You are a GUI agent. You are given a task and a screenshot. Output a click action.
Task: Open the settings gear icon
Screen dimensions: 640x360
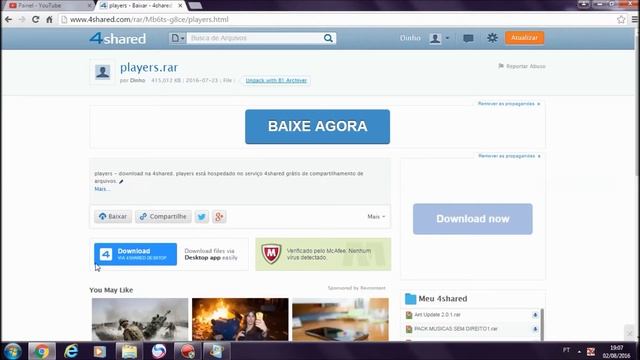492,38
